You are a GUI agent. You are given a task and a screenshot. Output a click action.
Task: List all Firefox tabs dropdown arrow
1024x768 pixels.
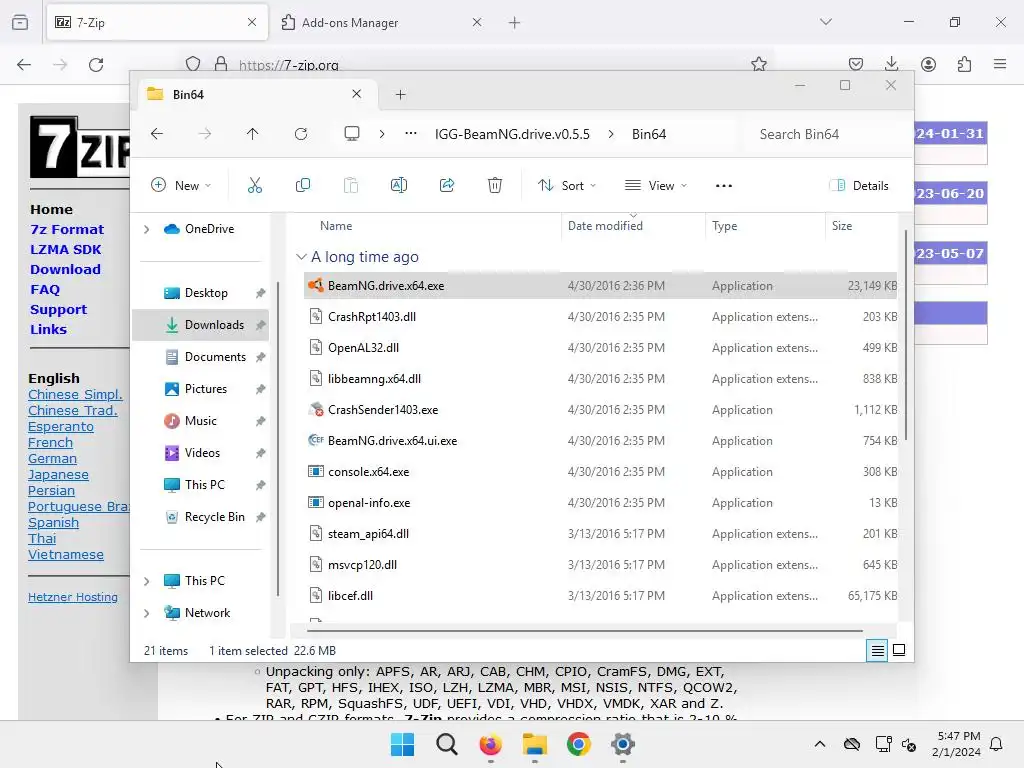825,22
